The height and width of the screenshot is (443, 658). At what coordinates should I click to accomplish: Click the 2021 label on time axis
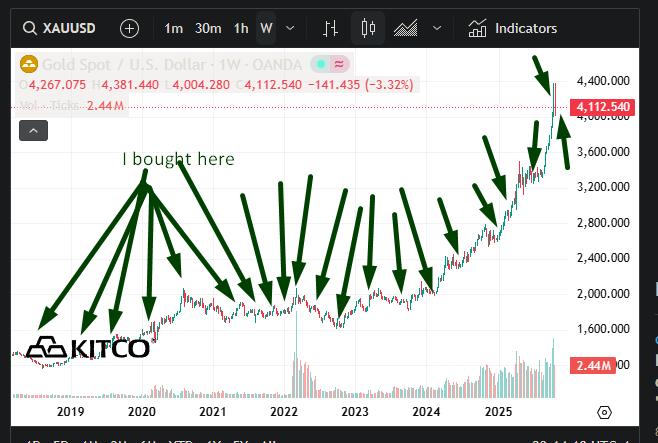pos(213,412)
